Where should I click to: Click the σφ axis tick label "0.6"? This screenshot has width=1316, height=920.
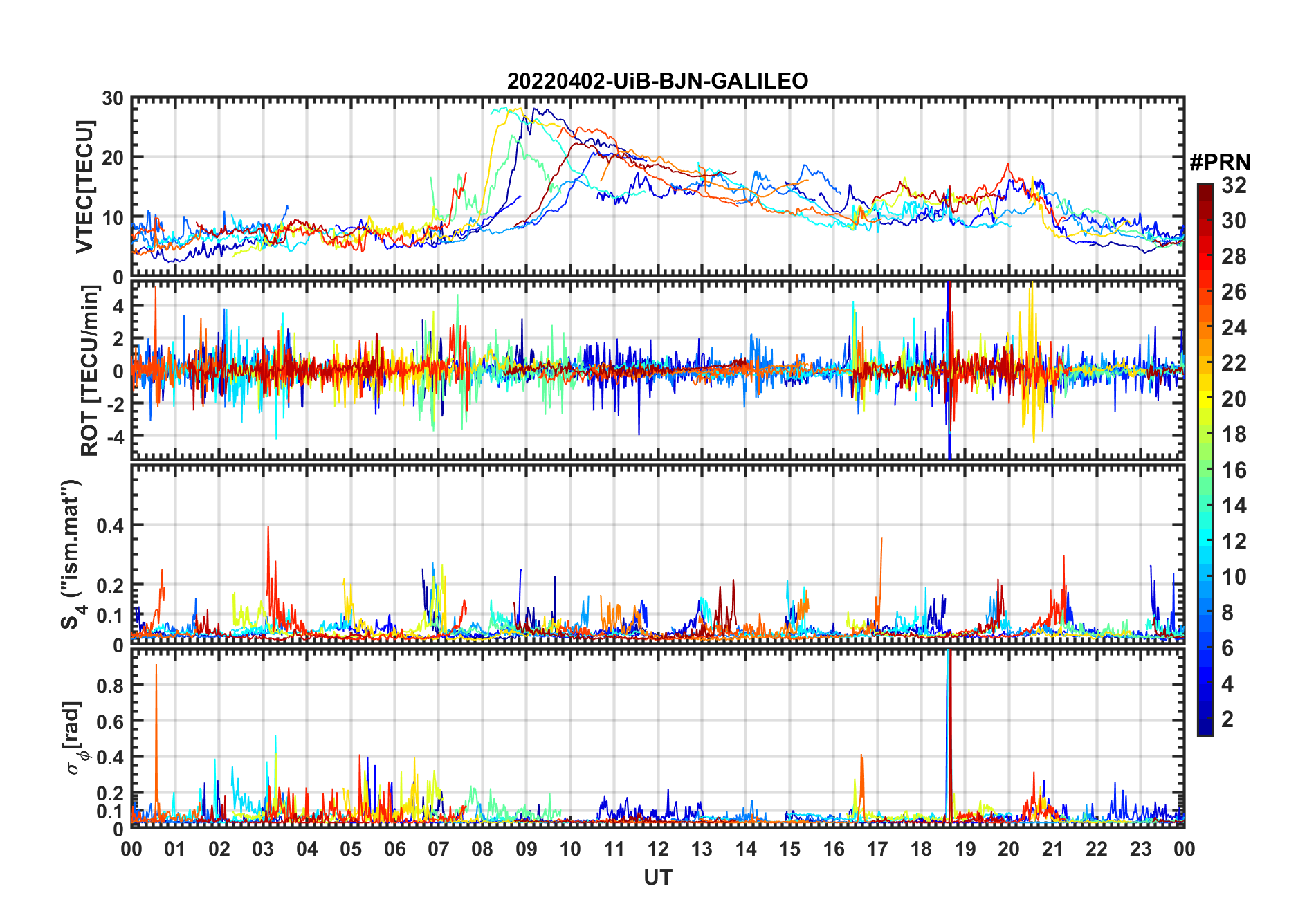coord(110,721)
